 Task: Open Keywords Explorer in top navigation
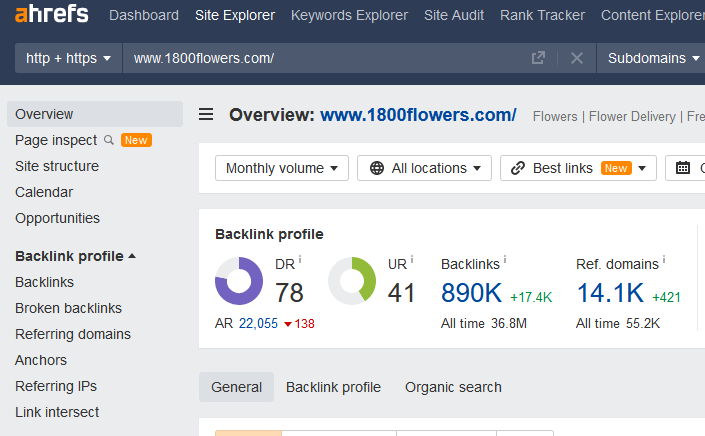pos(349,15)
